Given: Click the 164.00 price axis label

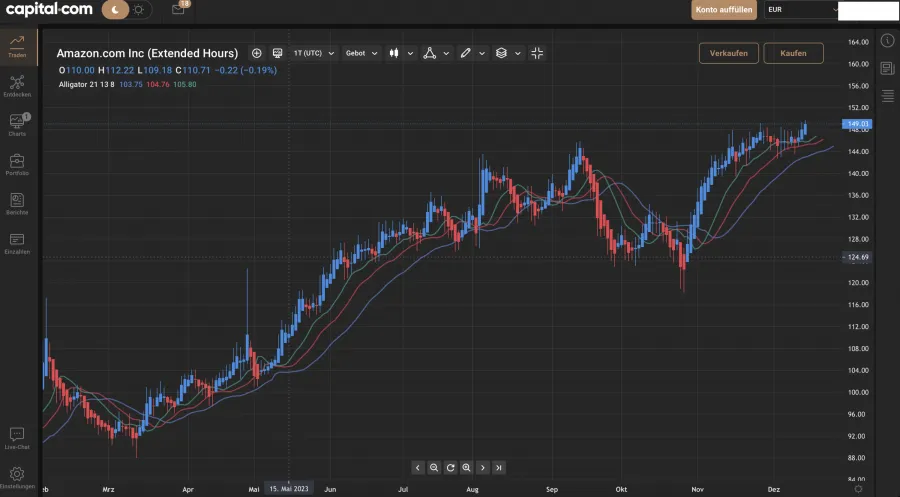Looking at the screenshot, I should point(858,42).
